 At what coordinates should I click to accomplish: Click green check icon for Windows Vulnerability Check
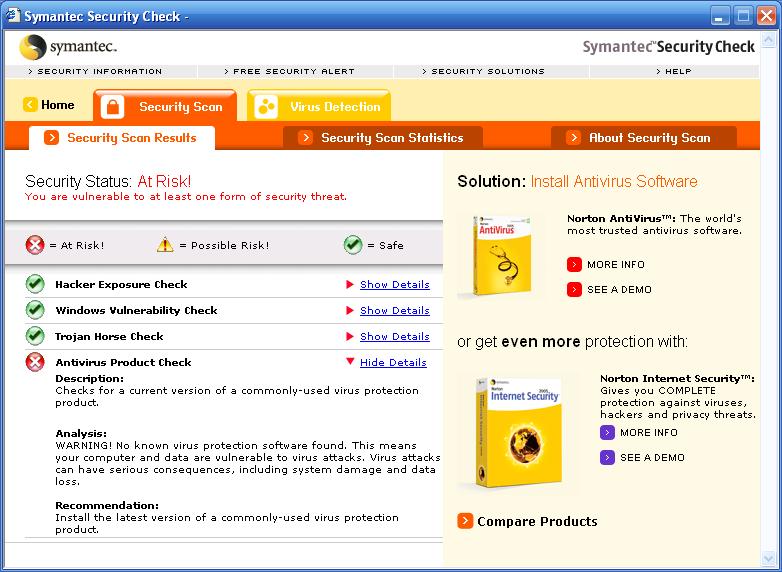pyautogui.click(x=35, y=310)
